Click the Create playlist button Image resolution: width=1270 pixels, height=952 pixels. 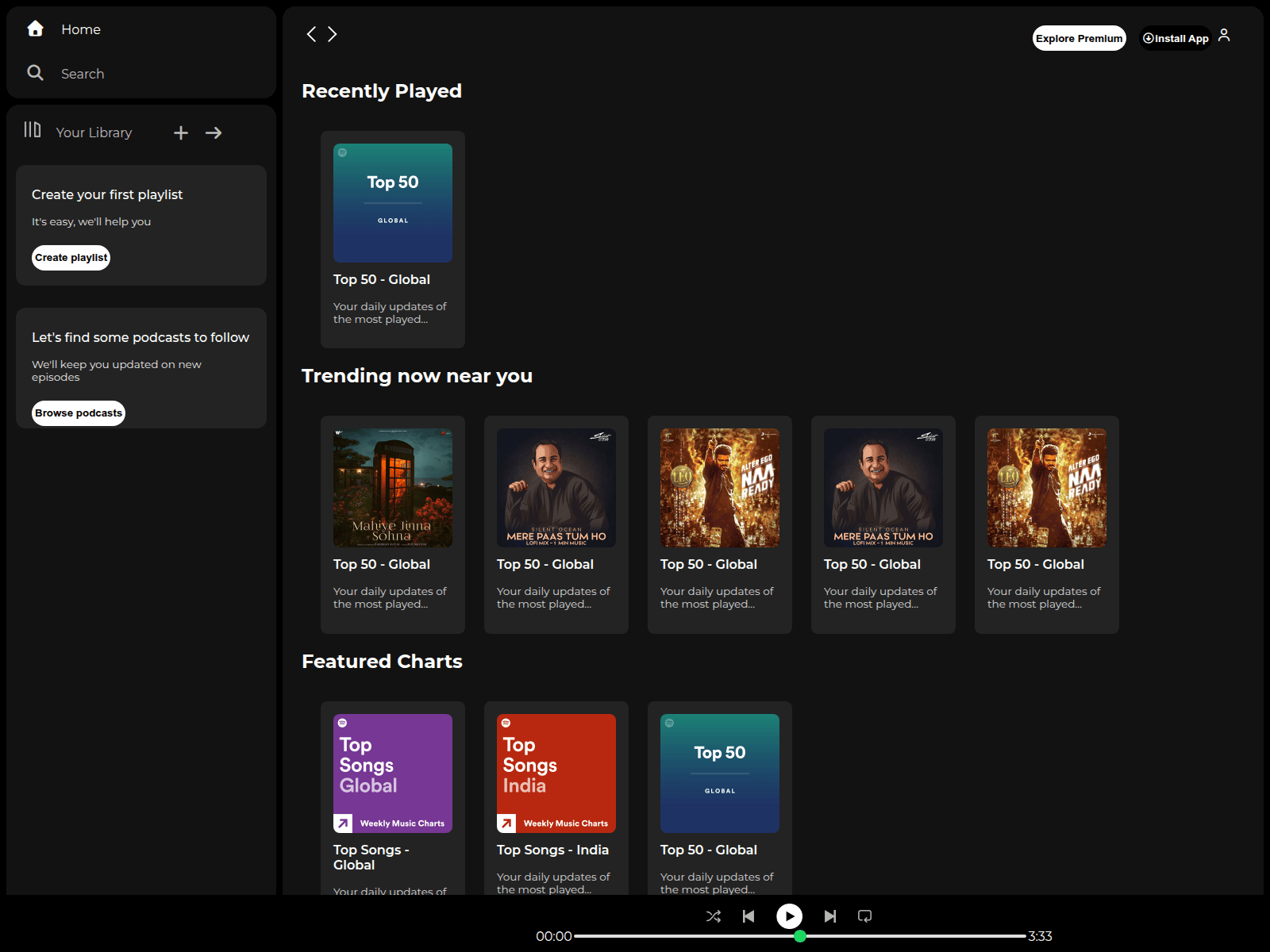pyautogui.click(x=71, y=258)
